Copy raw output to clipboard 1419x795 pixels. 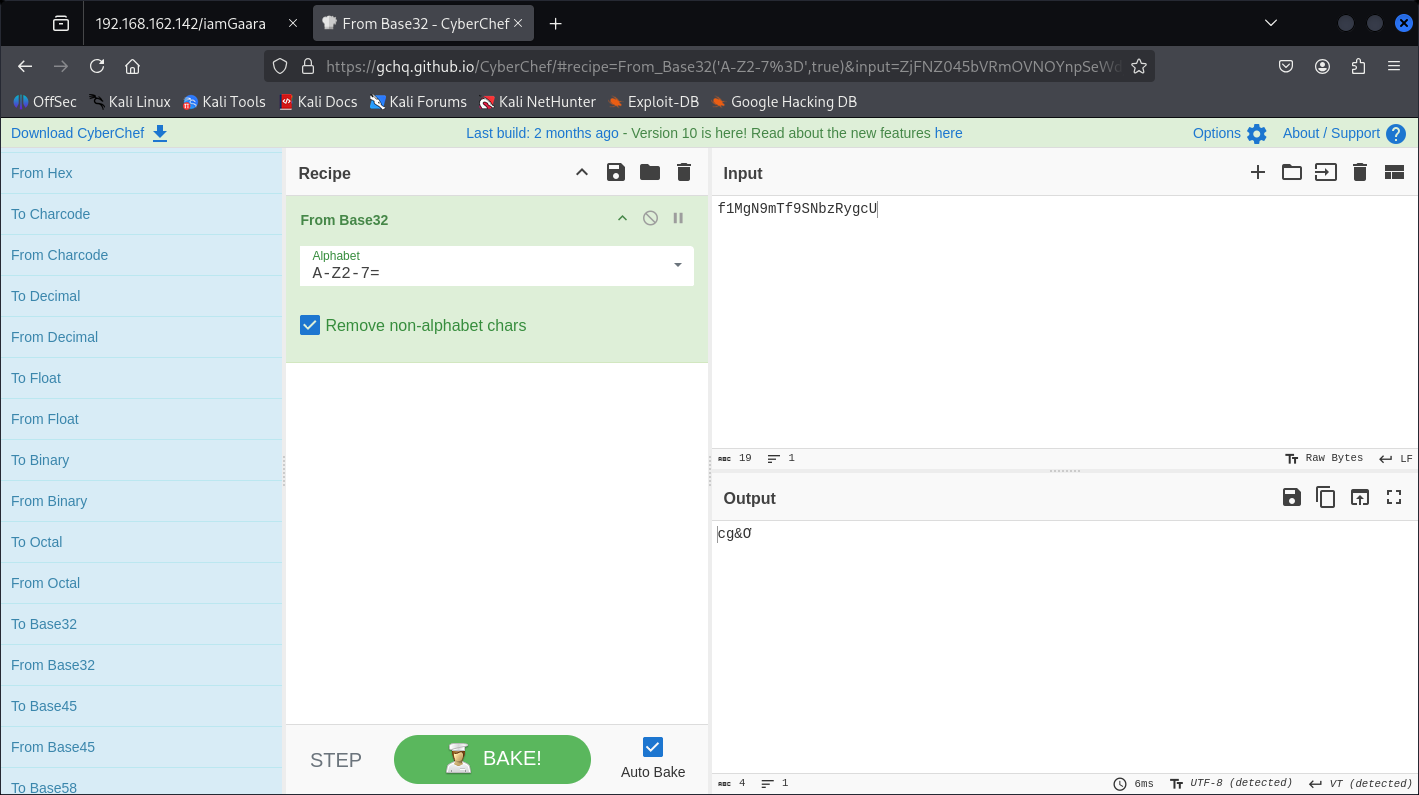click(1326, 497)
